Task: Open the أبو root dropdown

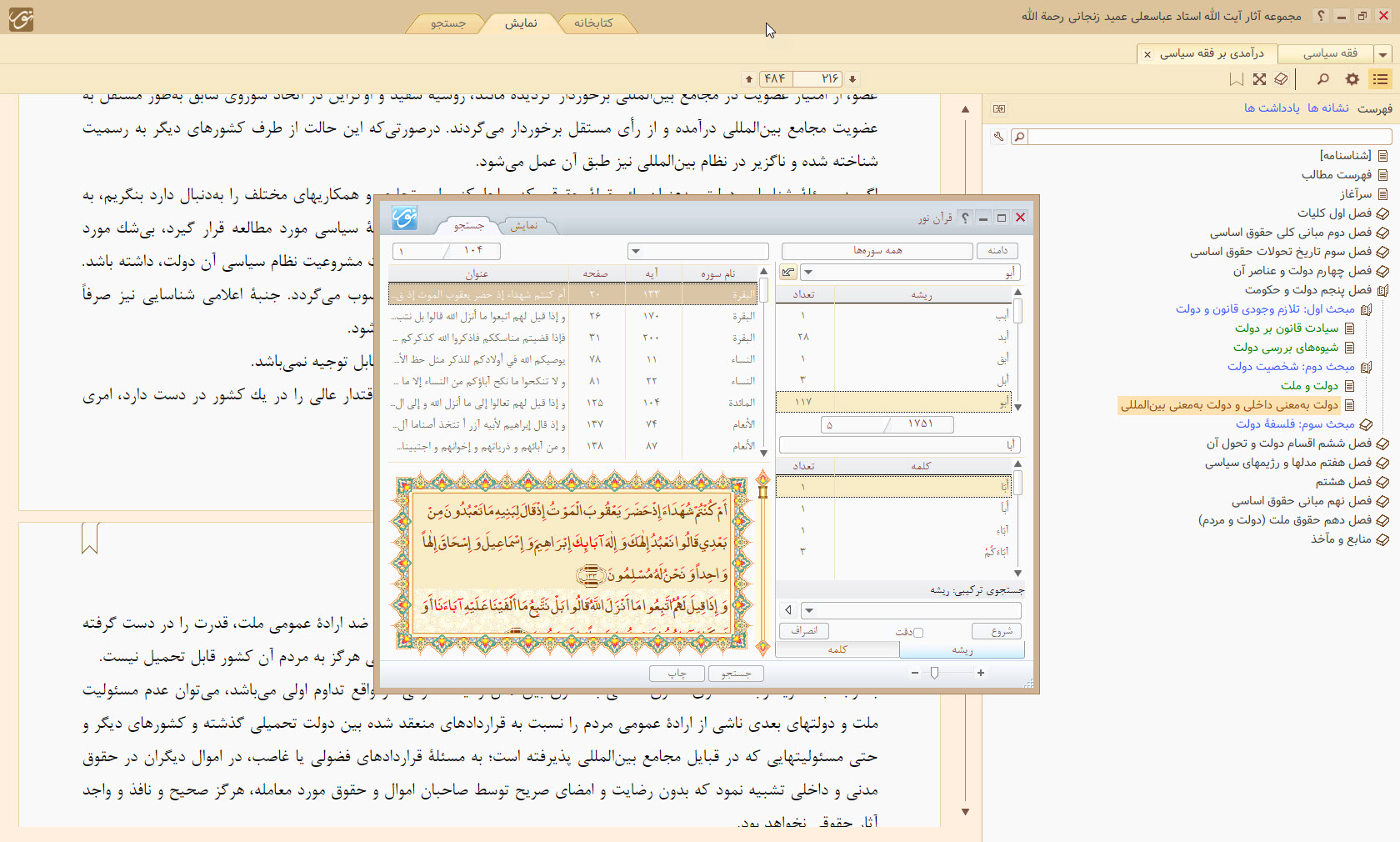Action: (809, 273)
